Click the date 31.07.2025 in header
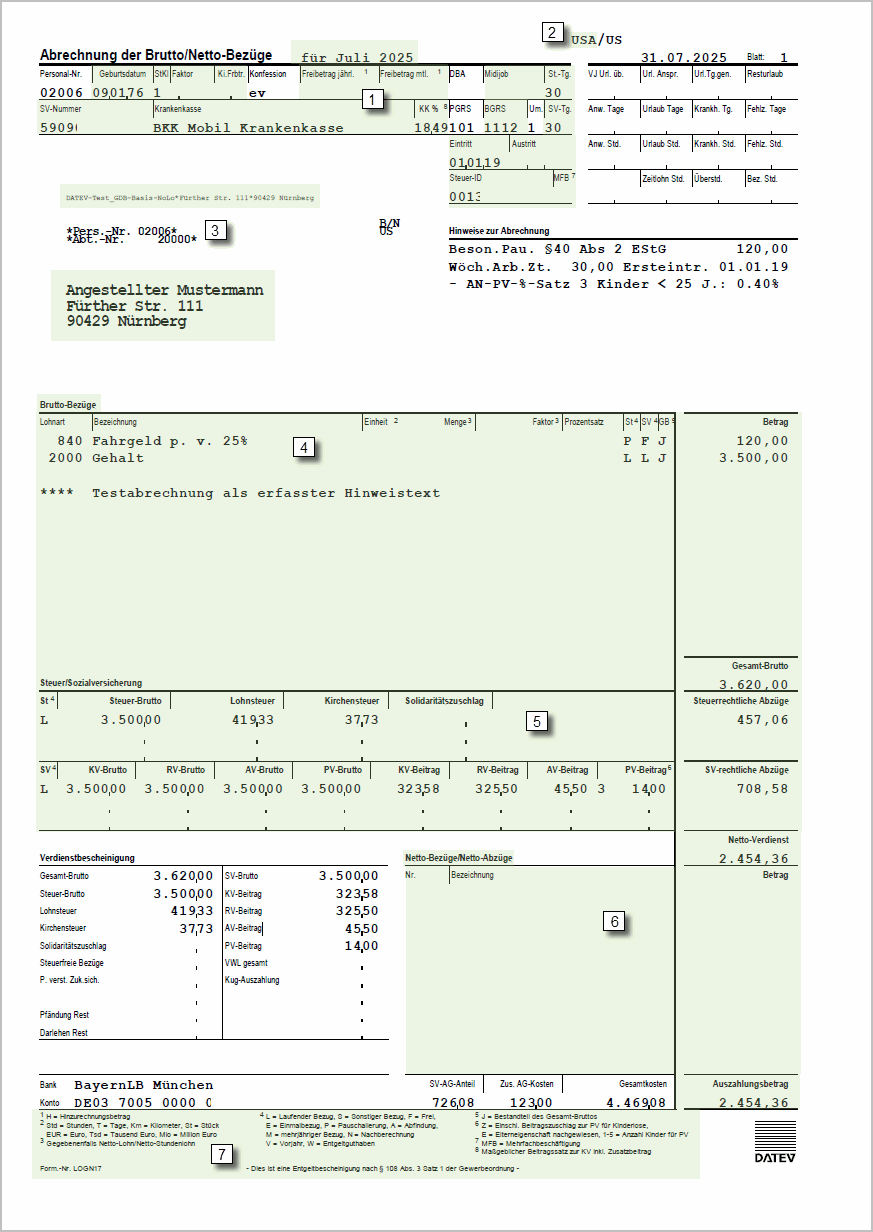 click(683, 57)
